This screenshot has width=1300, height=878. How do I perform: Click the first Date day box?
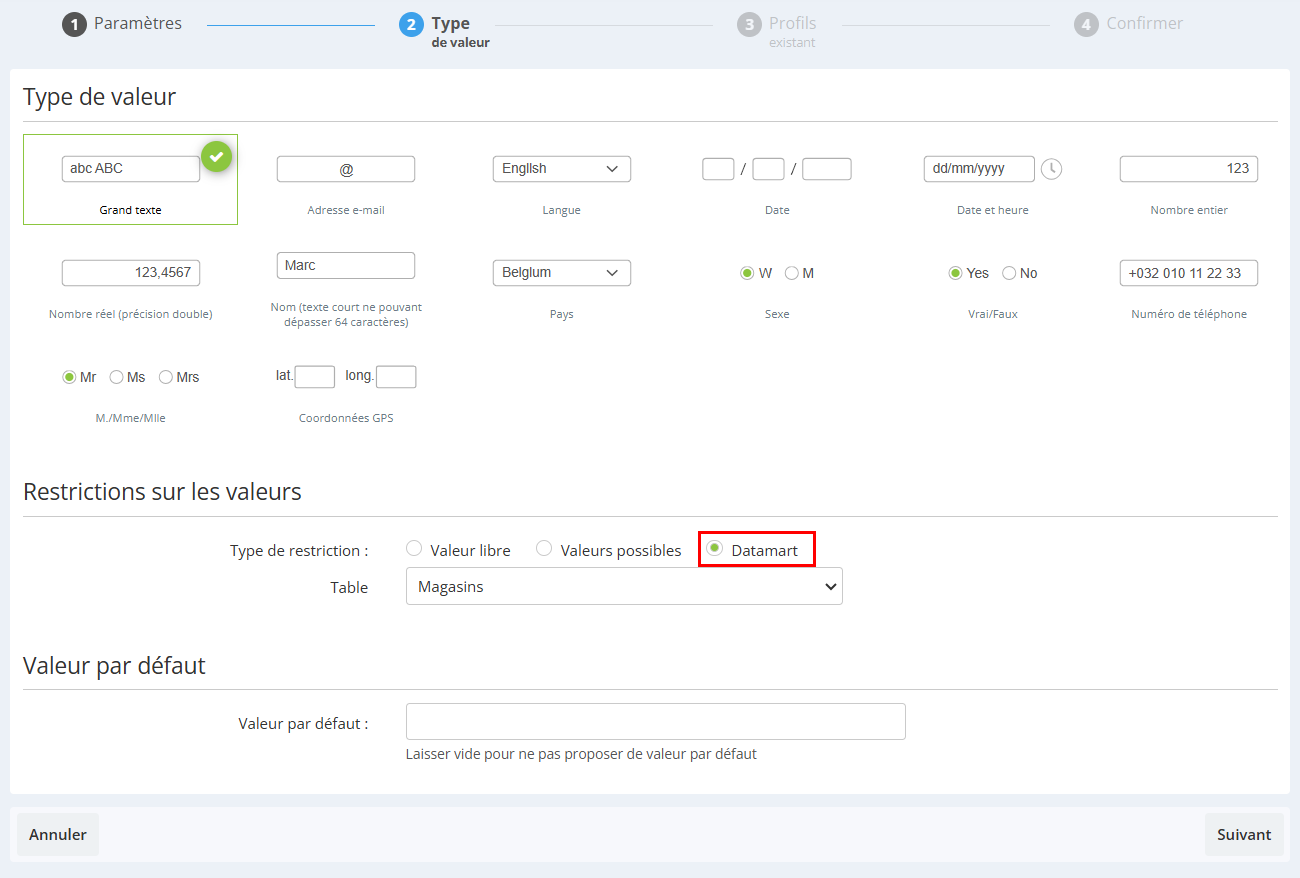click(718, 169)
